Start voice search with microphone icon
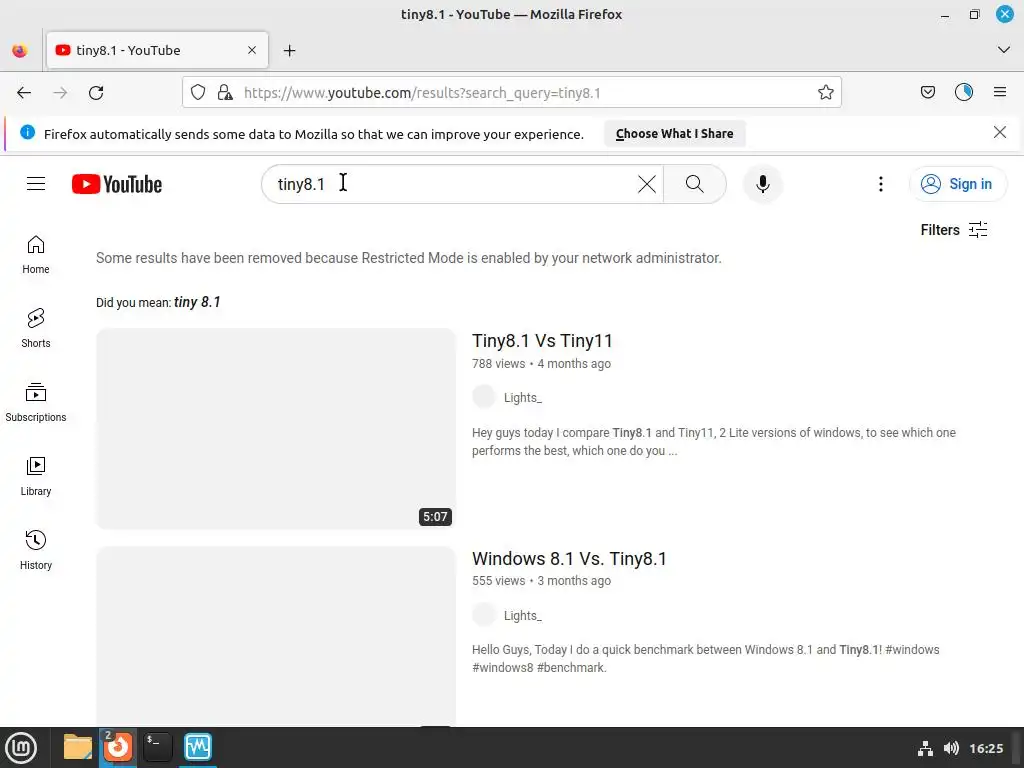The image size is (1024, 768). (762, 184)
